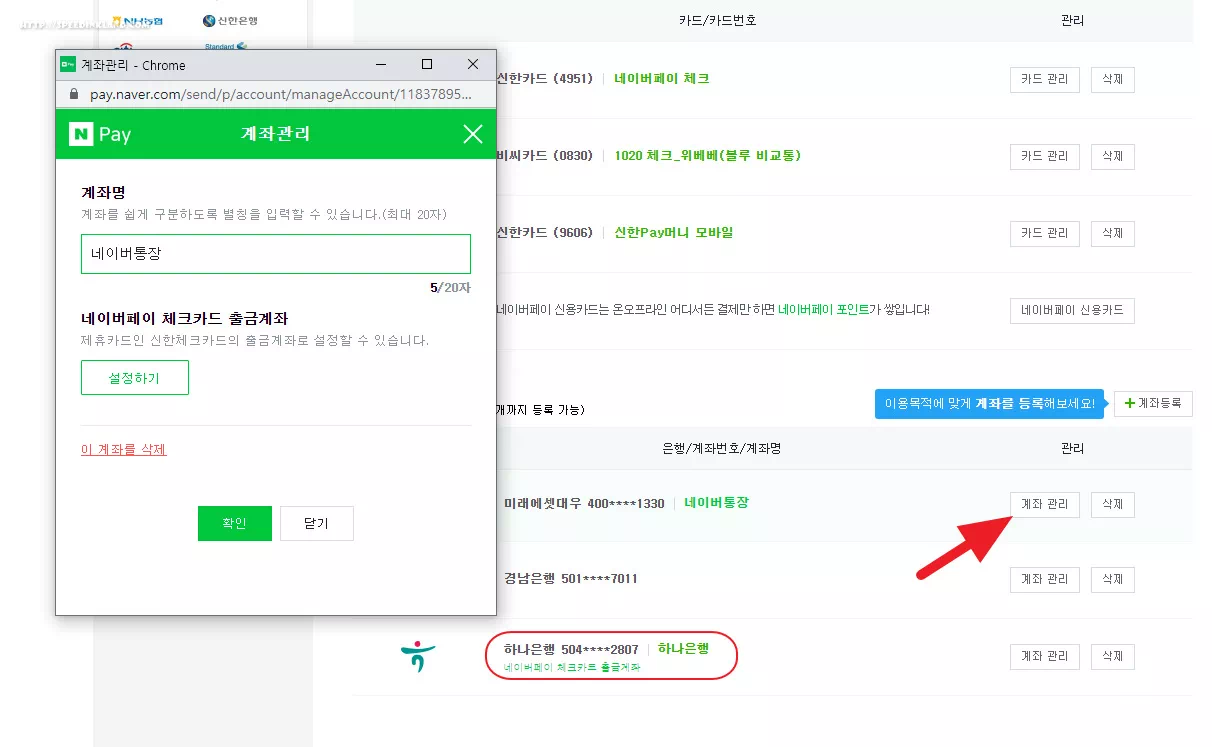Maximize the 계좌관리 Chrome popup window
Viewport: 1212px width, 747px height.
coord(427,65)
